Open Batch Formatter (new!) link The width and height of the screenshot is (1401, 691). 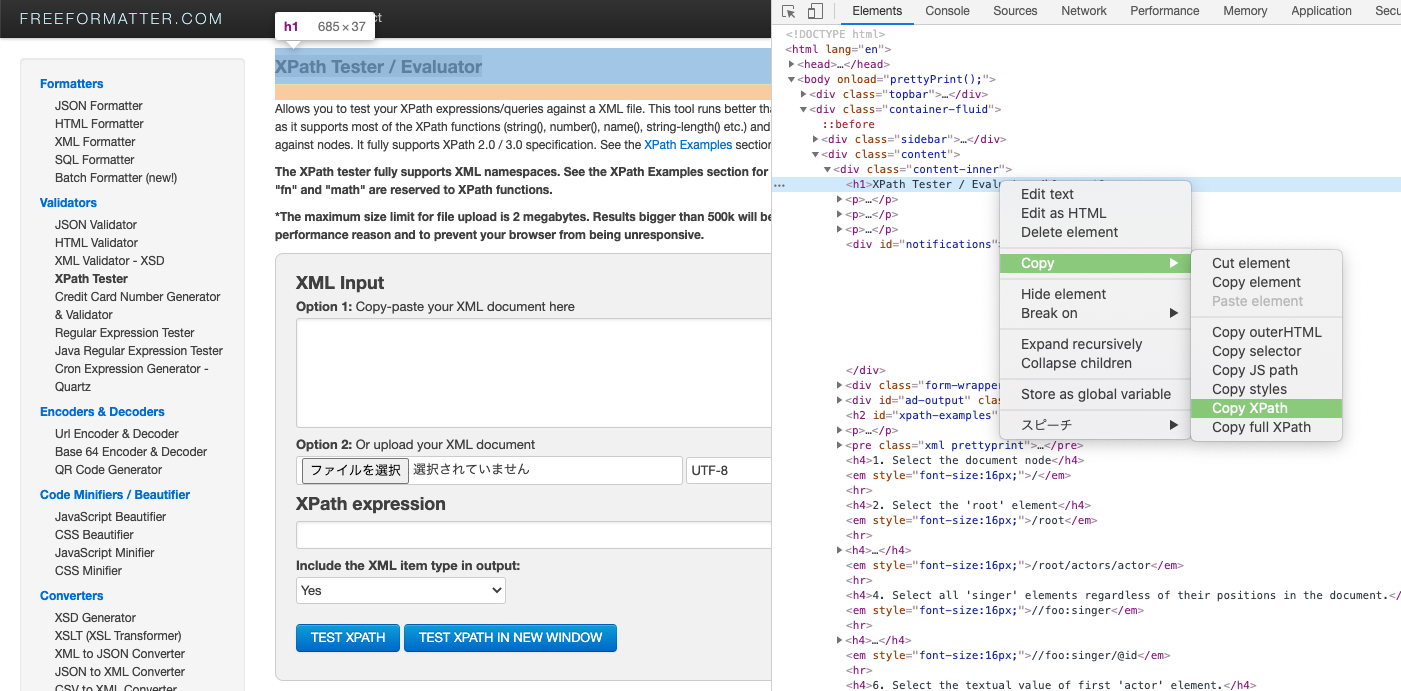pyautogui.click(x=116, y=177)
